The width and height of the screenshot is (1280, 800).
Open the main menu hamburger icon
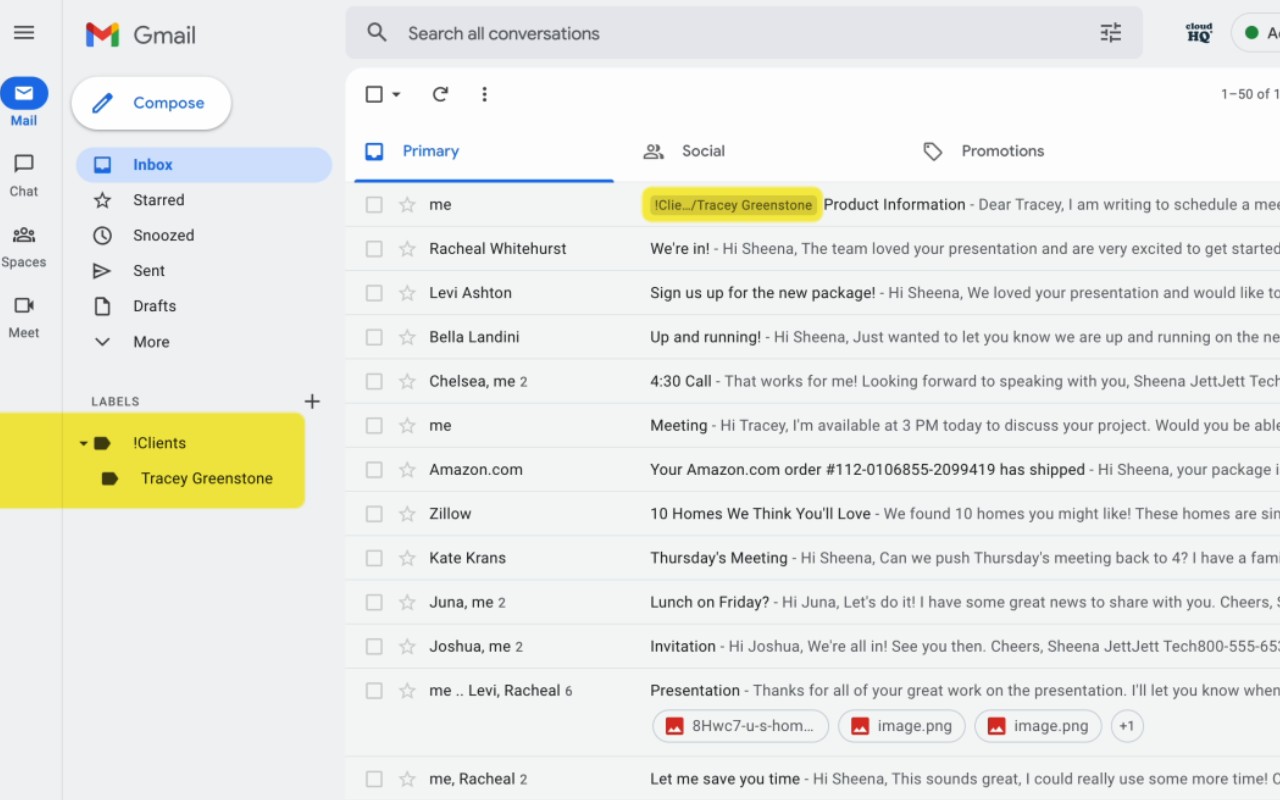[x=24, y=33]
